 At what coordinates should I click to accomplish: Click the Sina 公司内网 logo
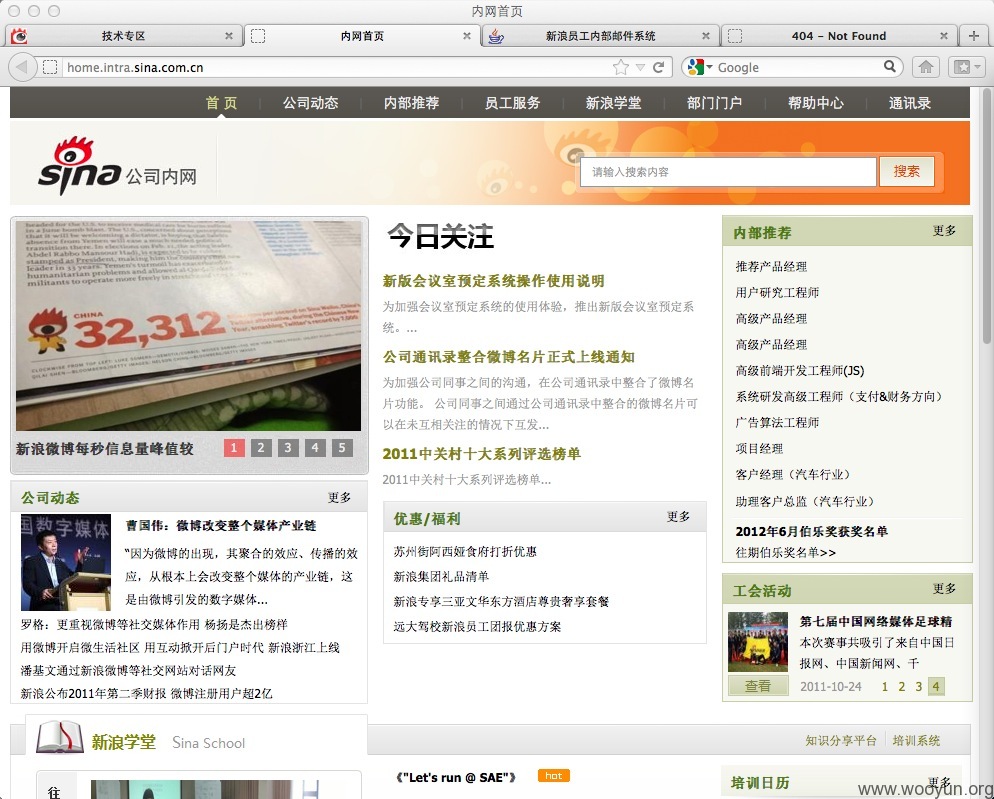(x=117, y=166)
